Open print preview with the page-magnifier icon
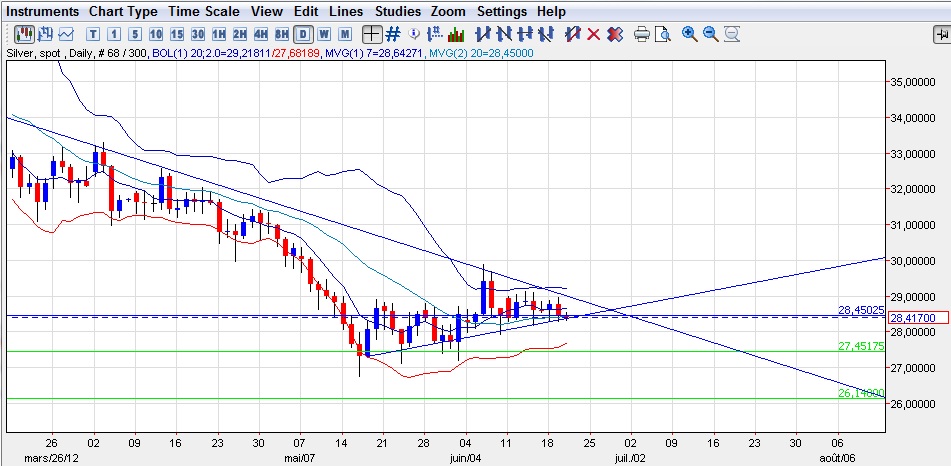Image resolution: width=951 pixels, height=466 pixels. pyautogui.click(x=662, y=34)
